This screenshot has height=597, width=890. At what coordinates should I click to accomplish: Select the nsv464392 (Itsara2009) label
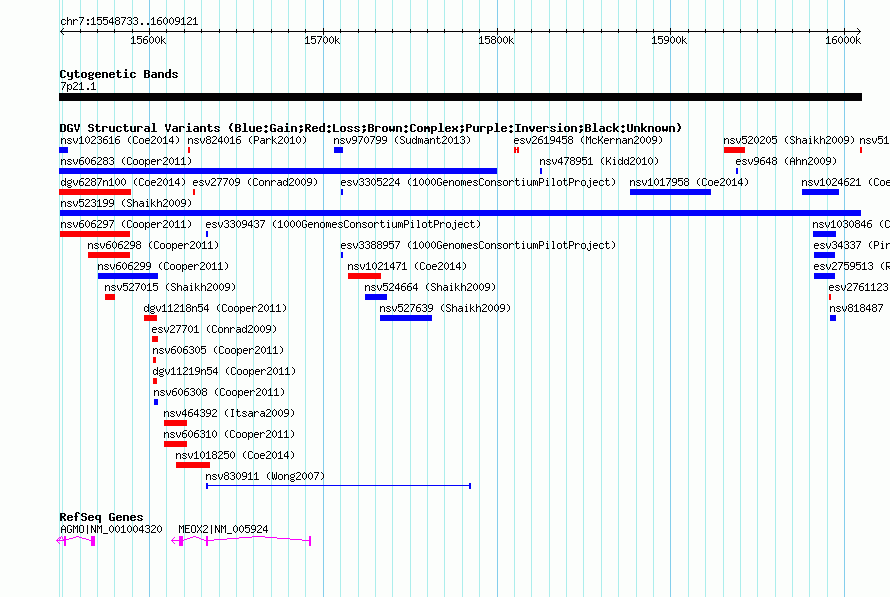point(229,413)
